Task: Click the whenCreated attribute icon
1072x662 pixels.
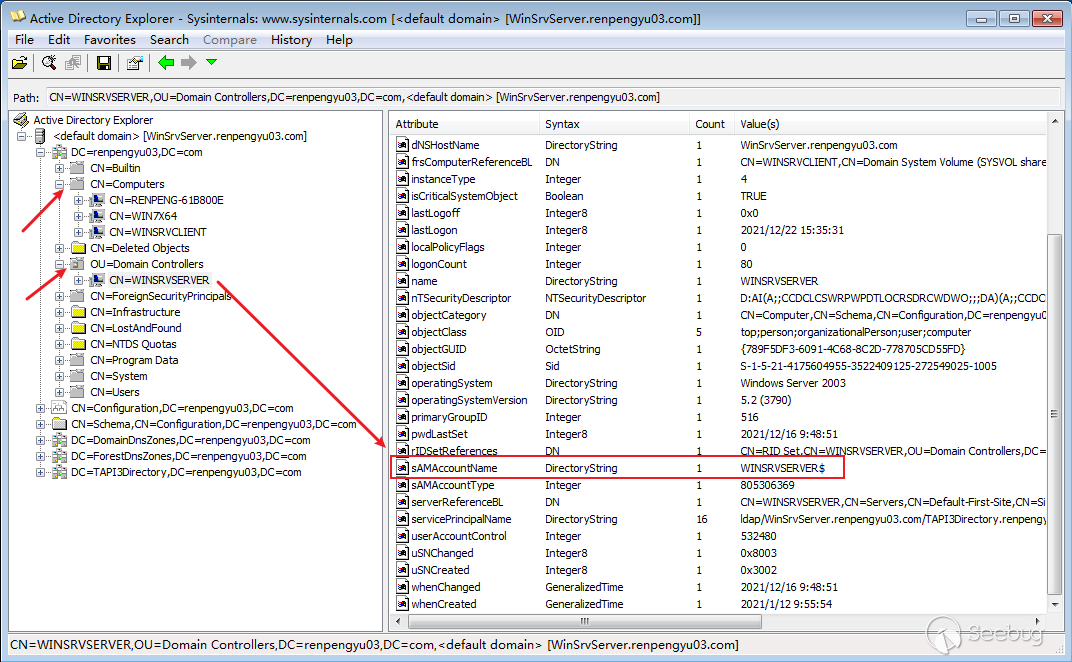Action: point(403,604)
